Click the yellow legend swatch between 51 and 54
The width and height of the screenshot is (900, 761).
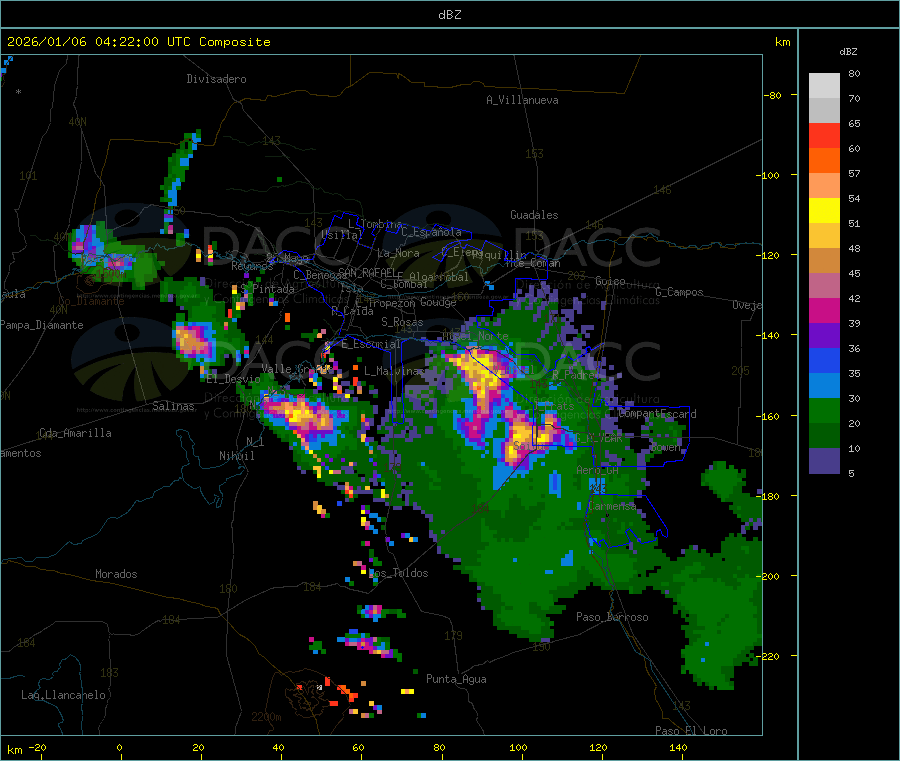[824, 211]
